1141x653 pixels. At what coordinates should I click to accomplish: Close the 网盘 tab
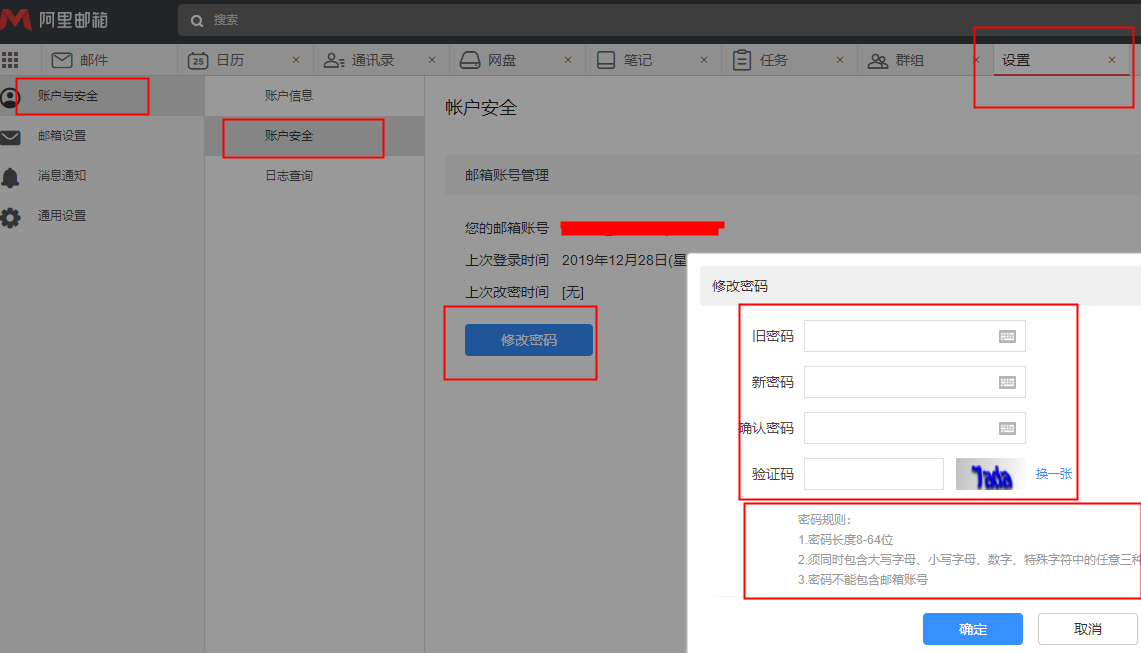(x=568, y=60)
